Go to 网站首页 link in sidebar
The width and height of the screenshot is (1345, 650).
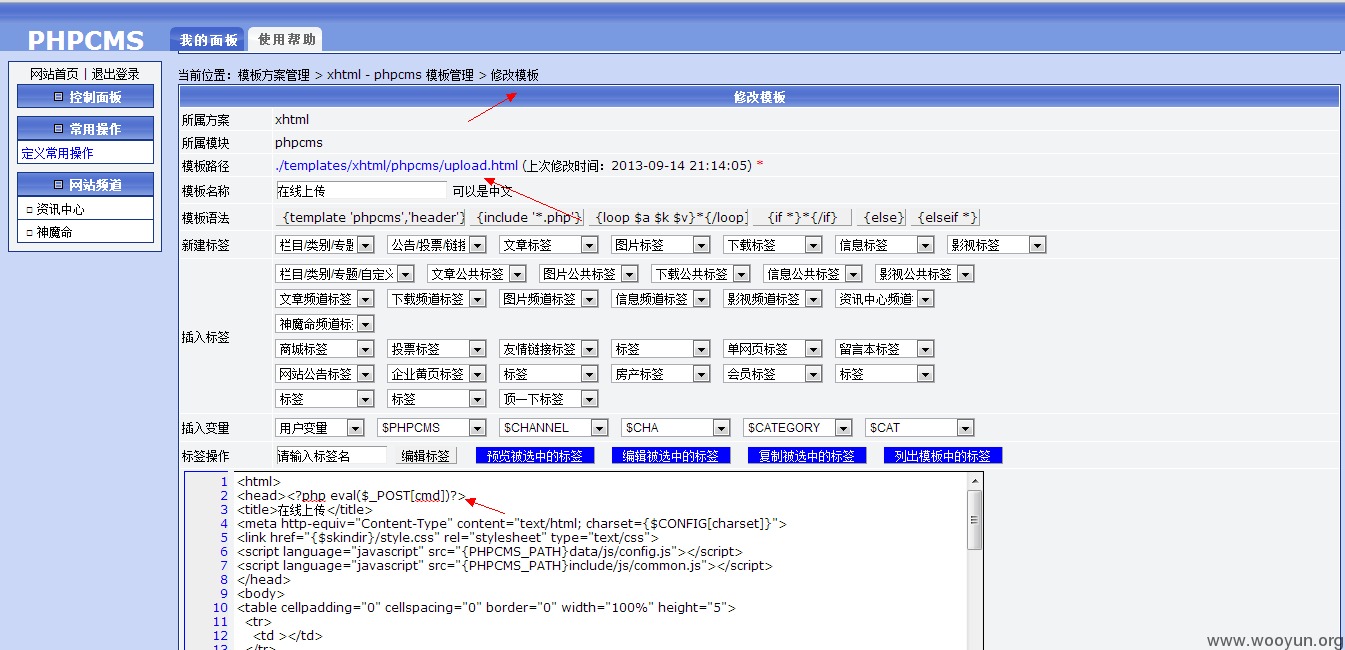click(x=54, y=74)
